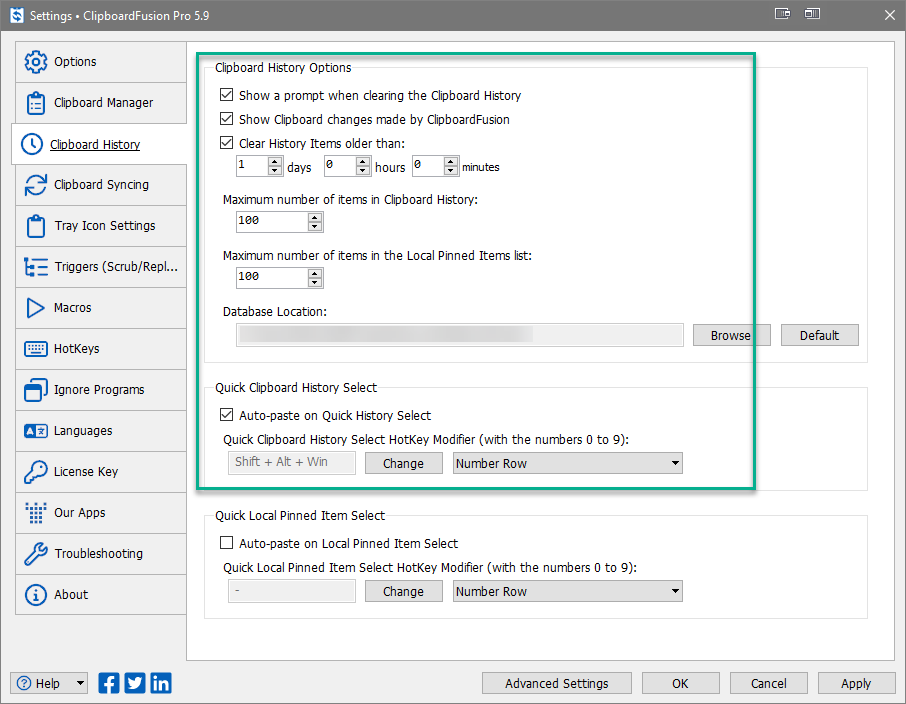
Task: Reset database location with Default button
Action: point(819,335)
